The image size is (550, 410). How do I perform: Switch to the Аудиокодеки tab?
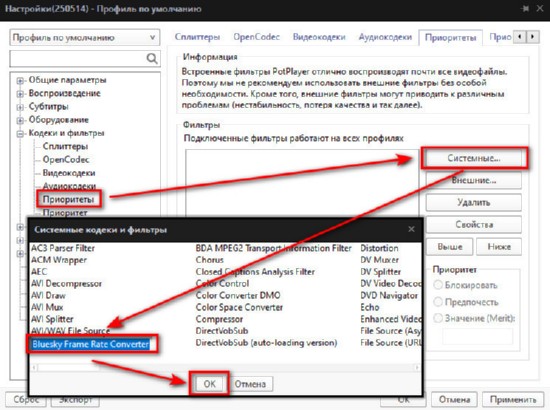[385, 37]
